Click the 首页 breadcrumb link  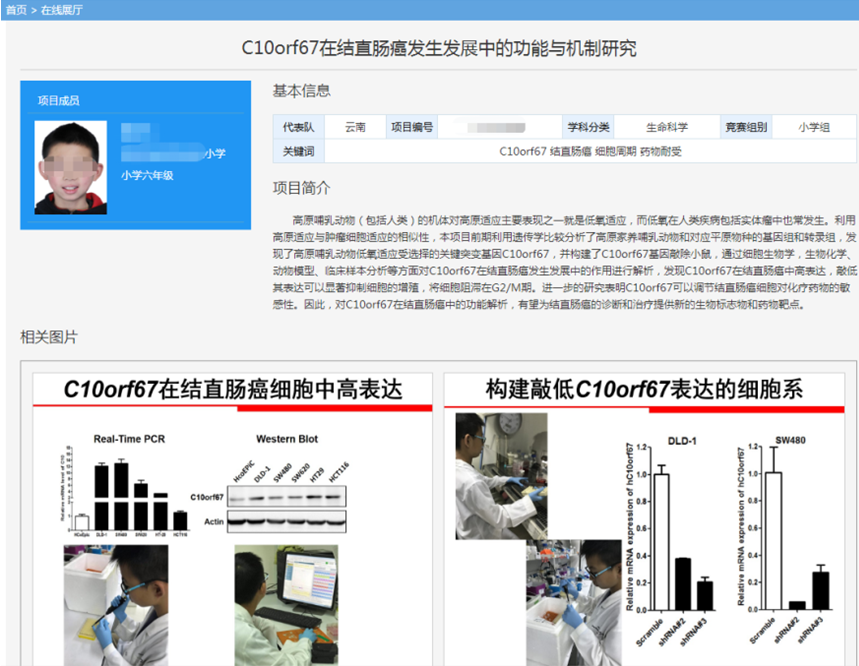click(15, 9)
